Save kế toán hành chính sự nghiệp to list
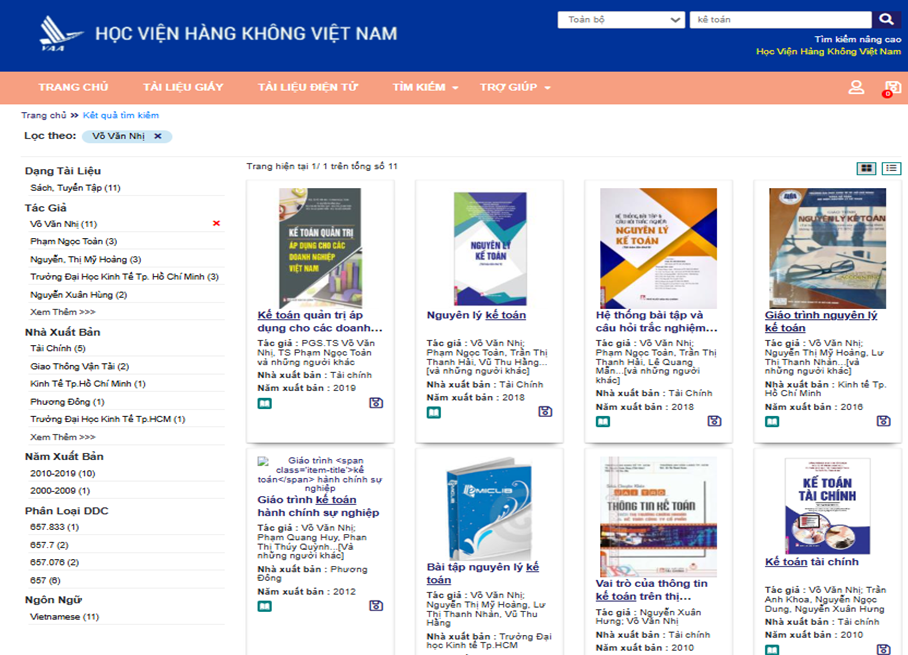This screenshot has height=655, width=908. [376, 606]
